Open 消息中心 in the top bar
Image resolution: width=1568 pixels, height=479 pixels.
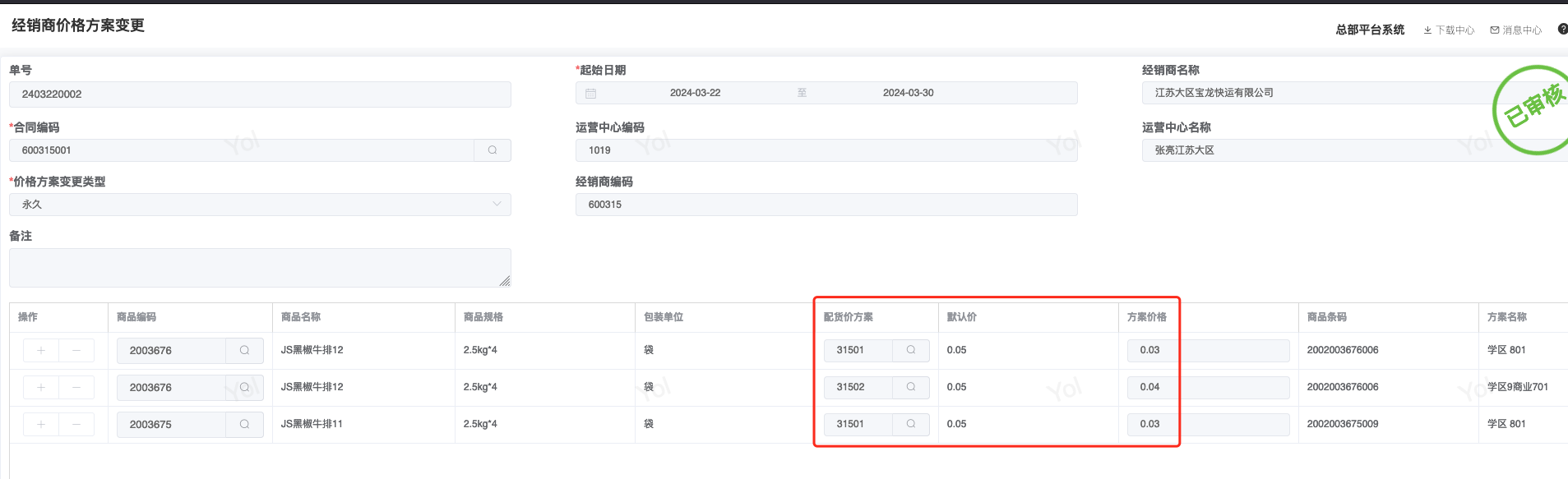1515,30
